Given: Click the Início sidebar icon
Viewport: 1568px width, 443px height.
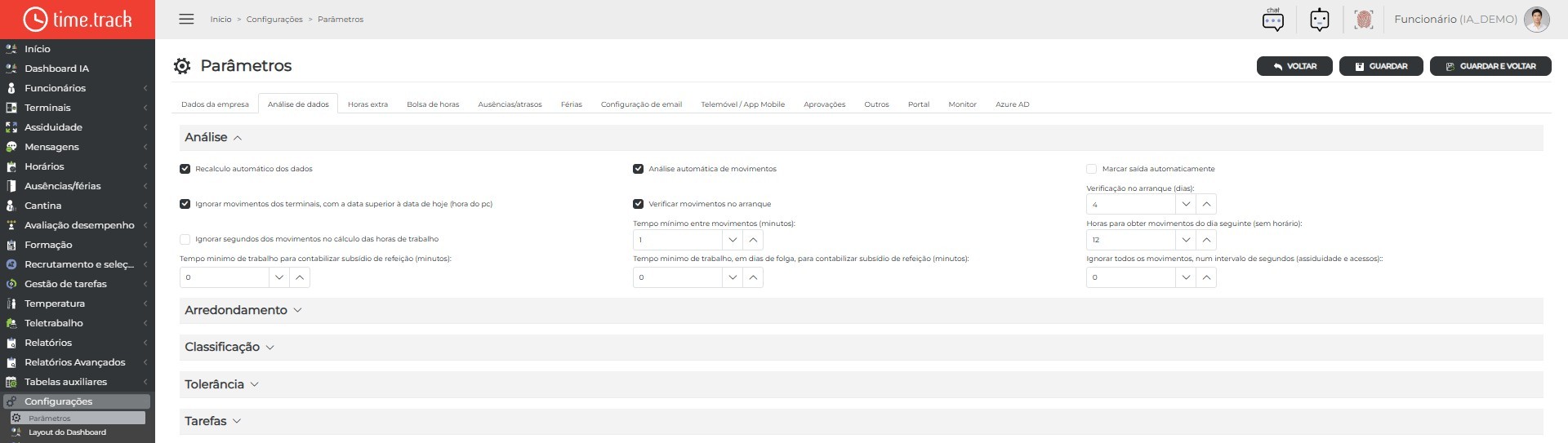Looking at the screenshot, I should pyautogui.click(x=11, y=49).
